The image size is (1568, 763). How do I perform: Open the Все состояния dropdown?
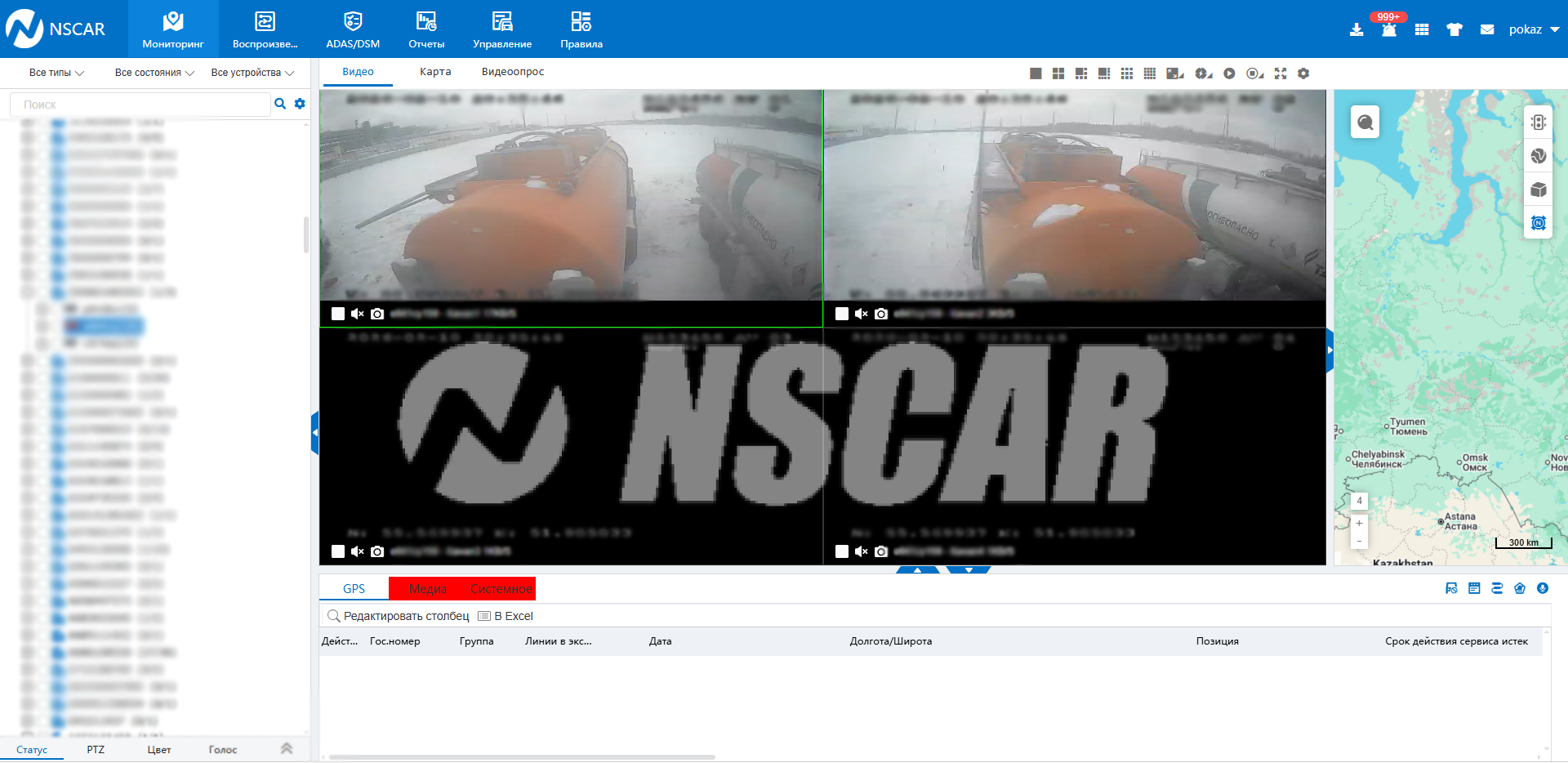click(154, 73)
